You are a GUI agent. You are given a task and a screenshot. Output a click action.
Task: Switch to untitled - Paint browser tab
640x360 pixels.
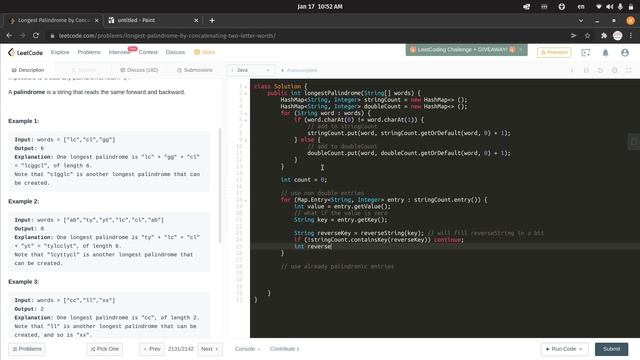pos(153,20)
